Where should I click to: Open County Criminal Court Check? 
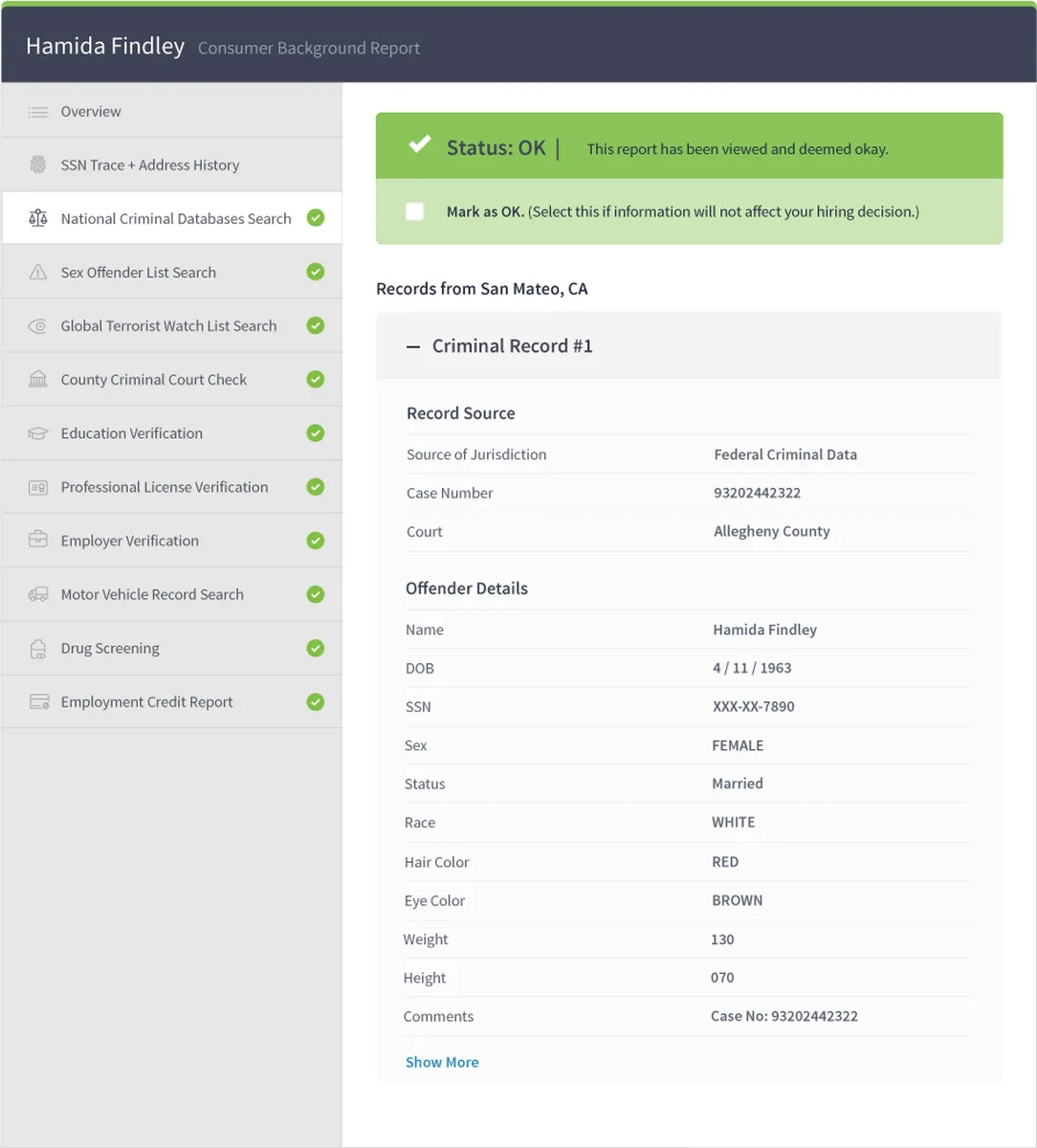171,379
